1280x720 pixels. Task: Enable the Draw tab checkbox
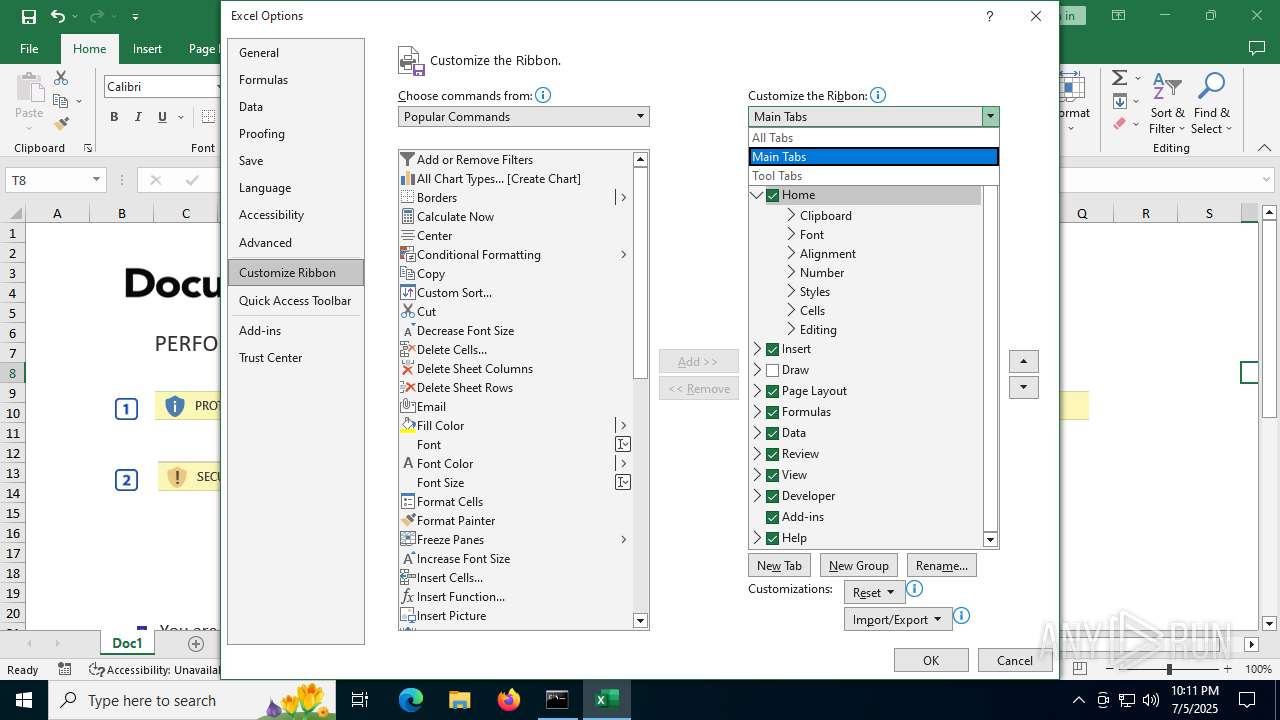[x=772, y=370]
